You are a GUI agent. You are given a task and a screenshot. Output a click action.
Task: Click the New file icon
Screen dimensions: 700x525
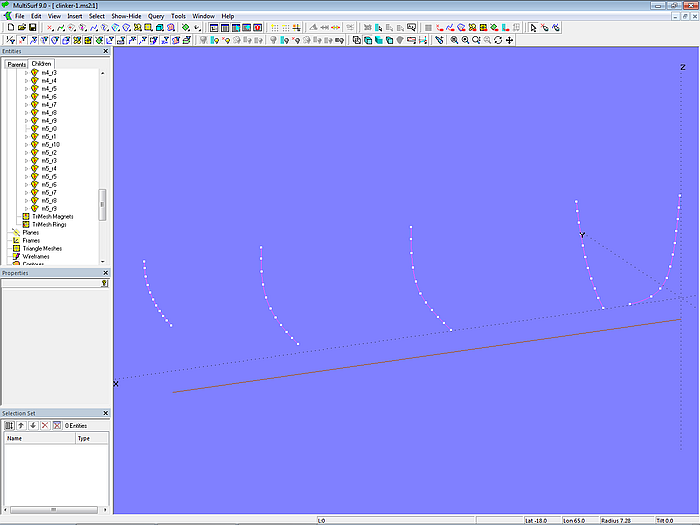pos(9,27)
